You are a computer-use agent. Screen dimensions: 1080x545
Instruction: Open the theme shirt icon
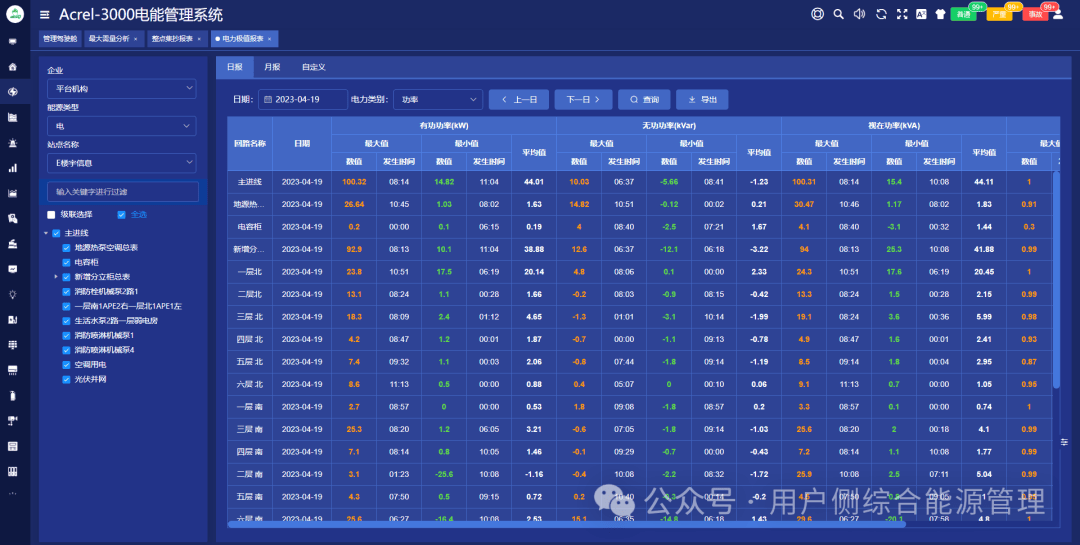click(940, 14)
